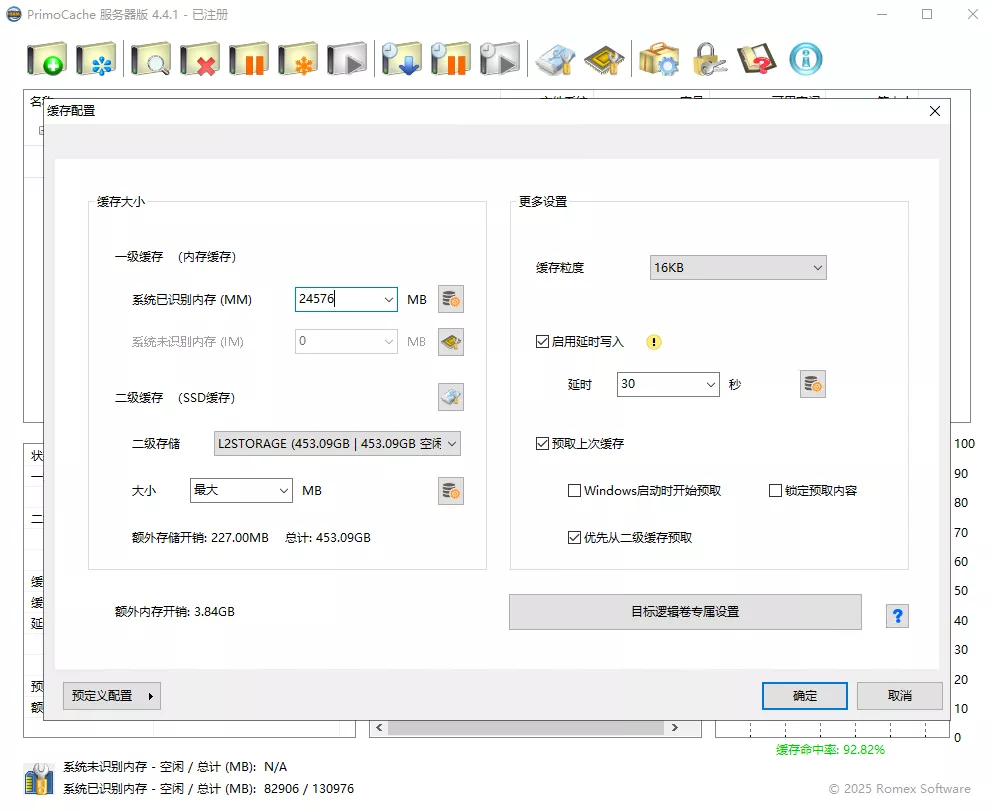Open the 二级存储 L2STORAGE dropdown

tap(336, 443)
